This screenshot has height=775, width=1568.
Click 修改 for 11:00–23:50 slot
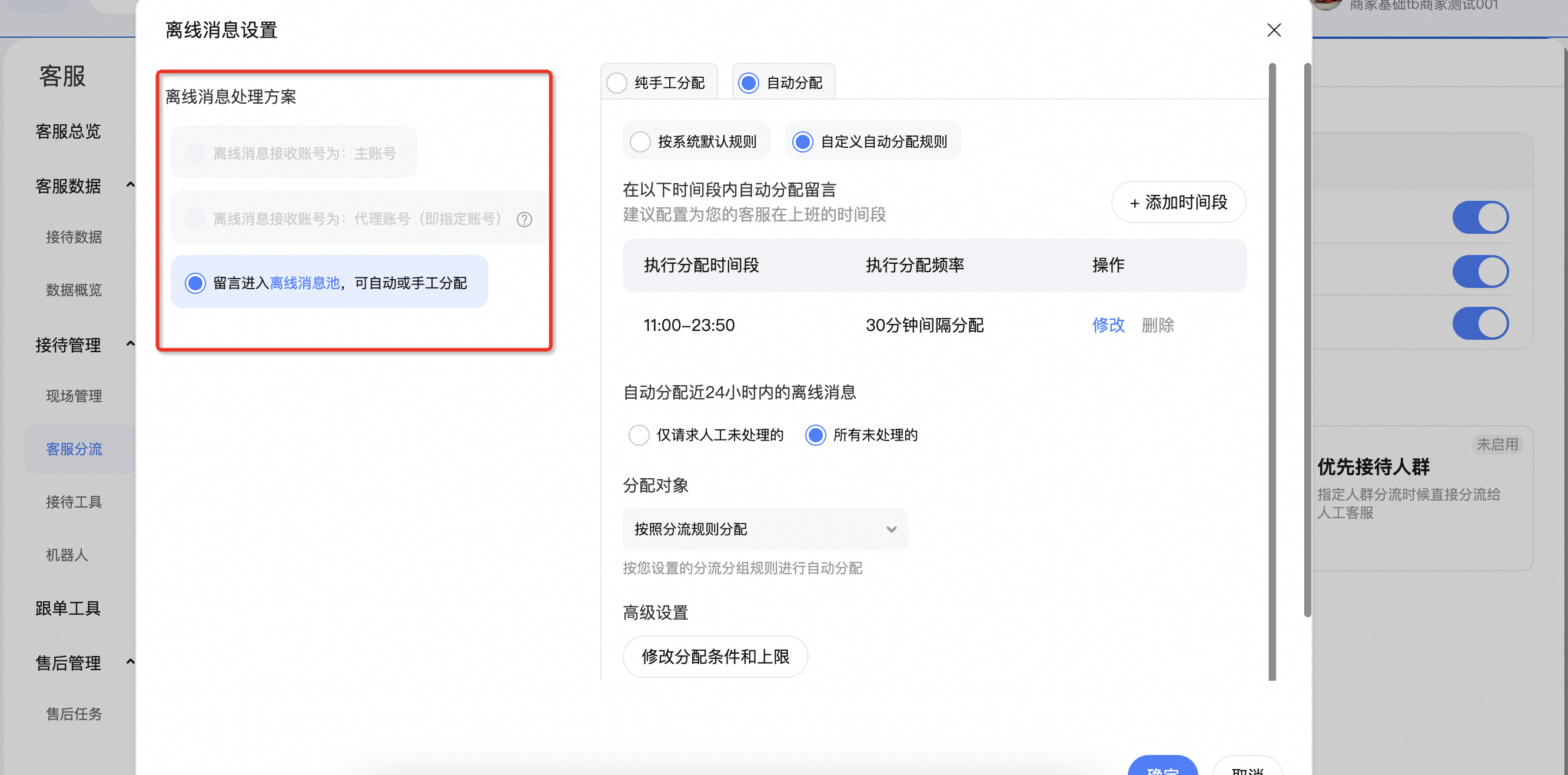(1108, 324)
